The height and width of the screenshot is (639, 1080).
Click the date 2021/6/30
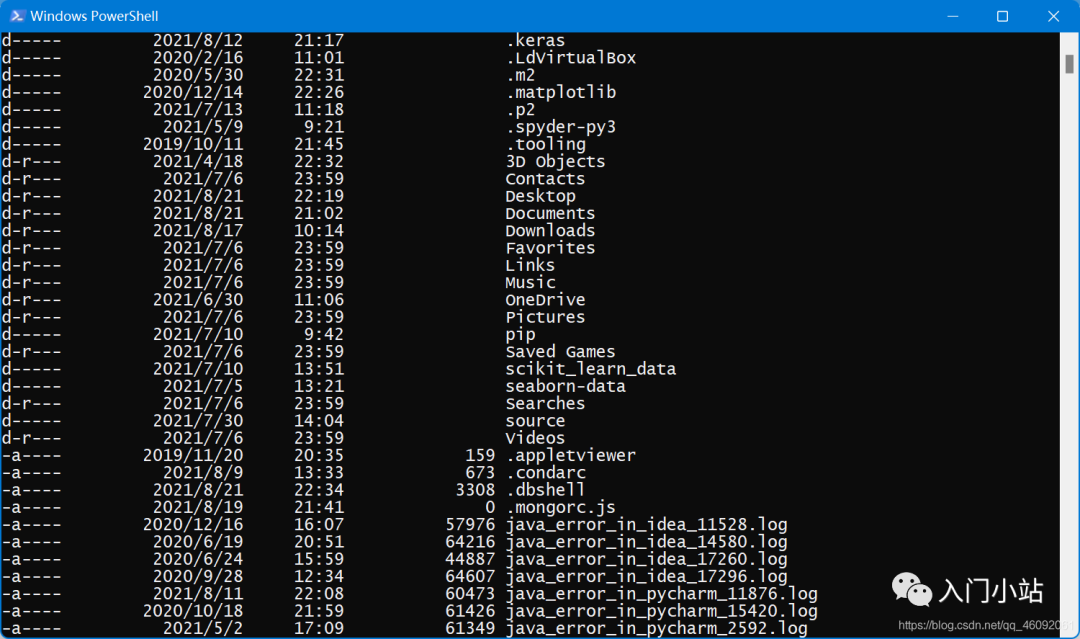[198, 300]
